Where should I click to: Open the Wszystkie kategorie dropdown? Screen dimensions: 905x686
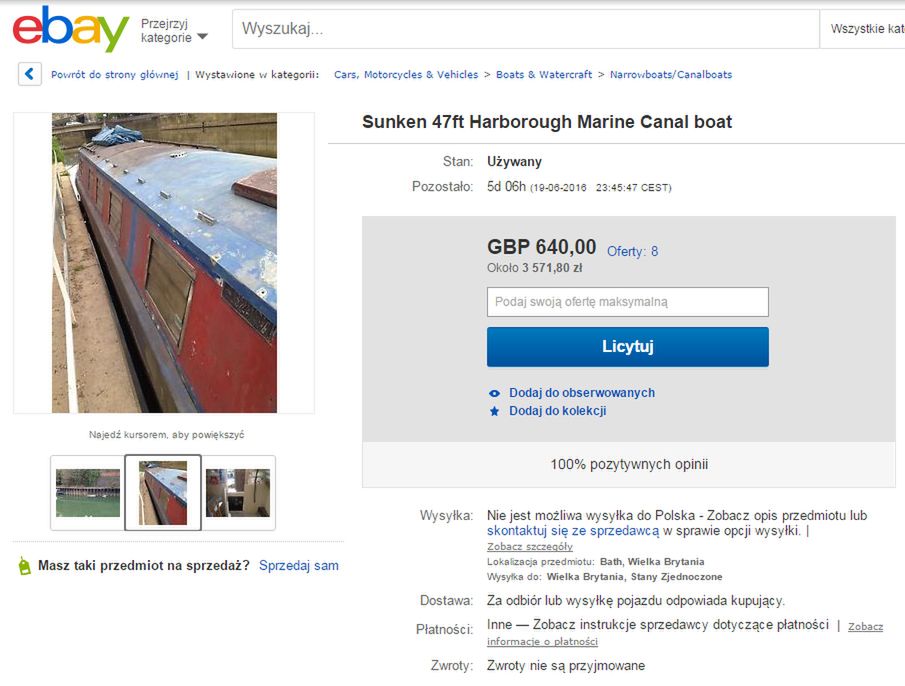863,29
